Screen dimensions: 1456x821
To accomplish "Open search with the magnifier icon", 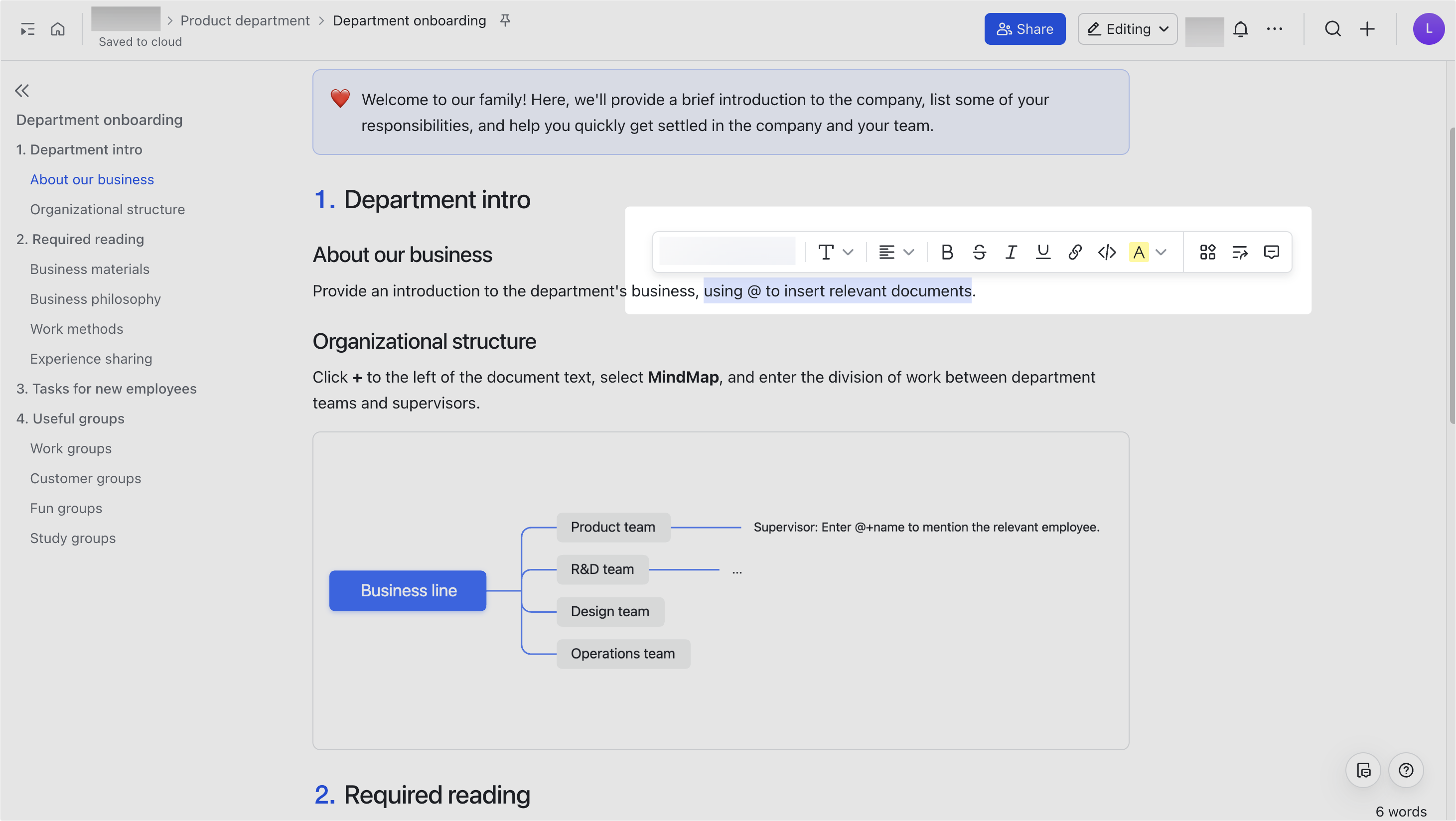I will tap(1333, 29).
